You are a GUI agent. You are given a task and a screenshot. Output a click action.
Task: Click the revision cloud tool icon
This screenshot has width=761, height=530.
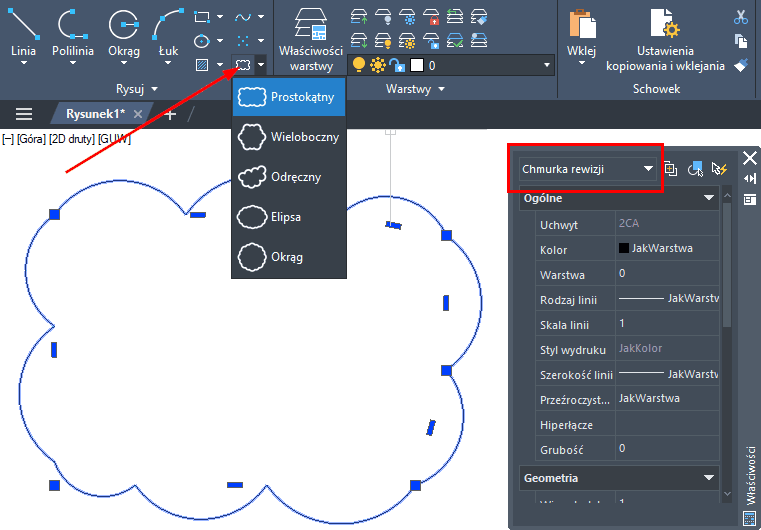243,64
